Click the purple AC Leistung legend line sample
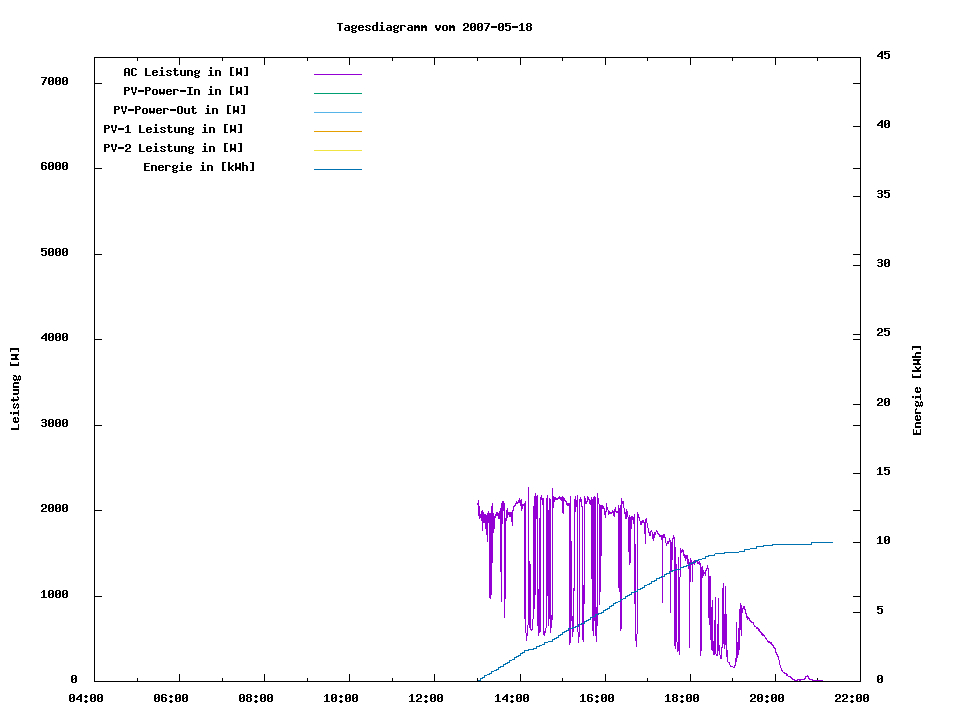The image size is (960, 720). pos(337,74)
